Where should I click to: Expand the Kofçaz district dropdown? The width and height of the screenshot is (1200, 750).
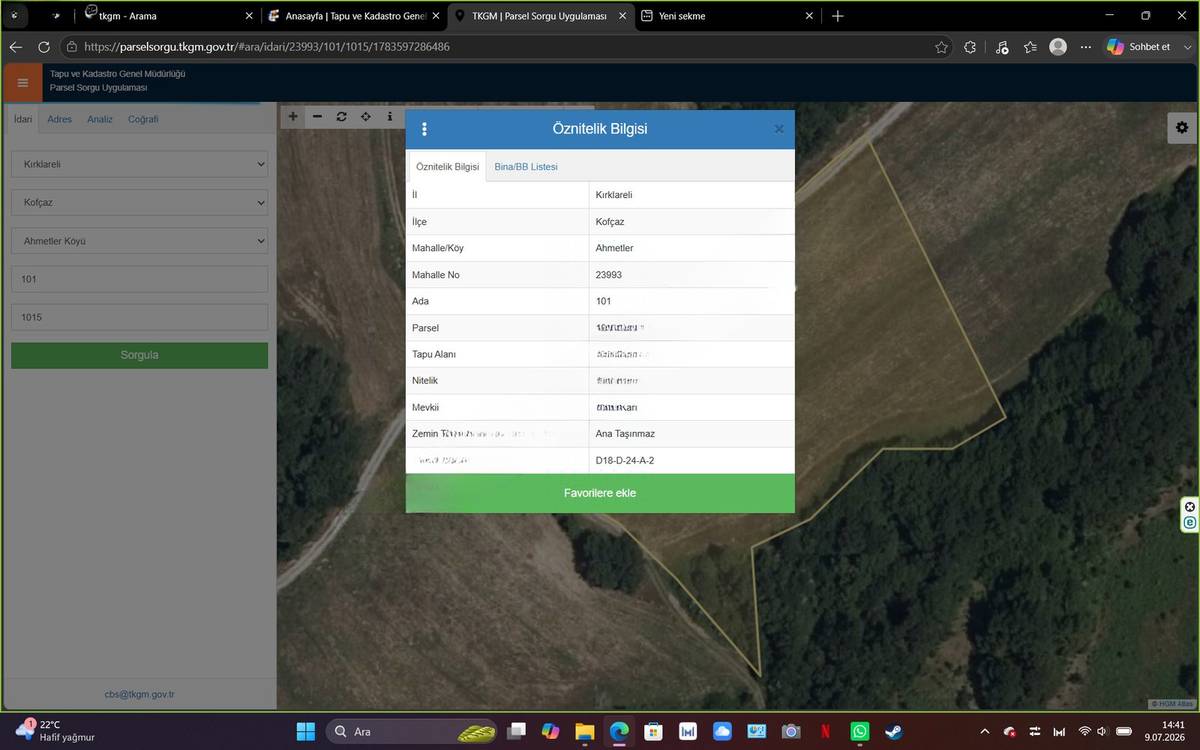(x=140, y=203)
